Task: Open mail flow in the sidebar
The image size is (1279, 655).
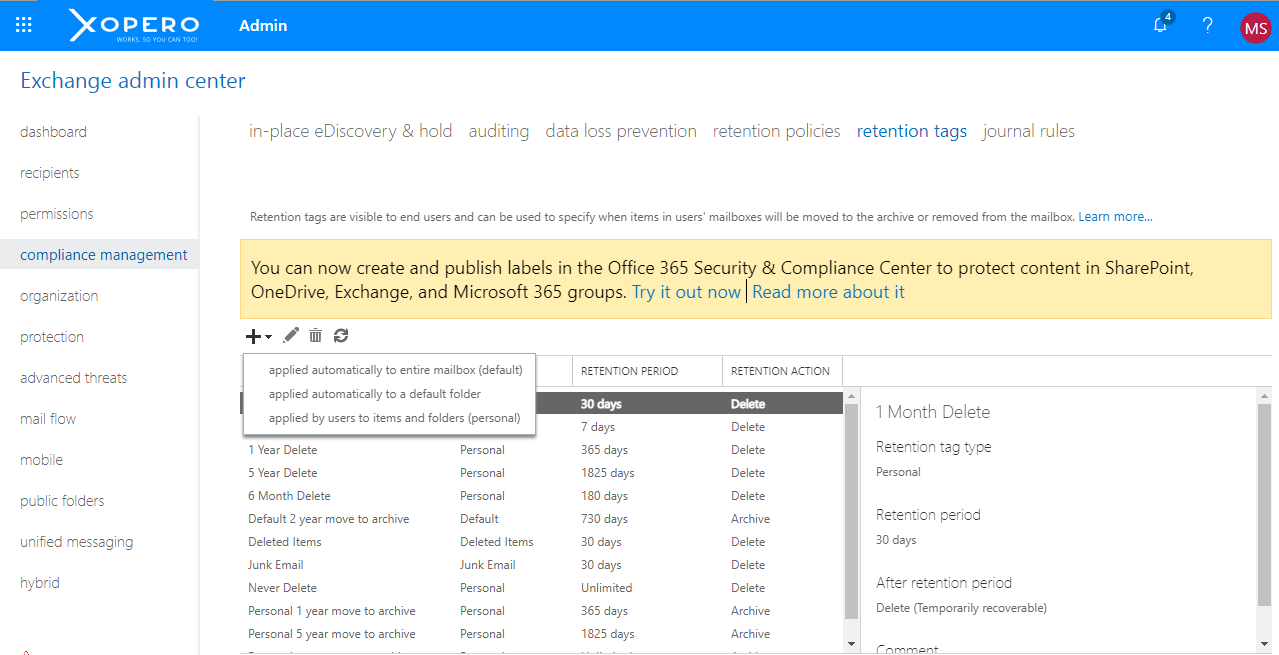Action: [48, 419]
